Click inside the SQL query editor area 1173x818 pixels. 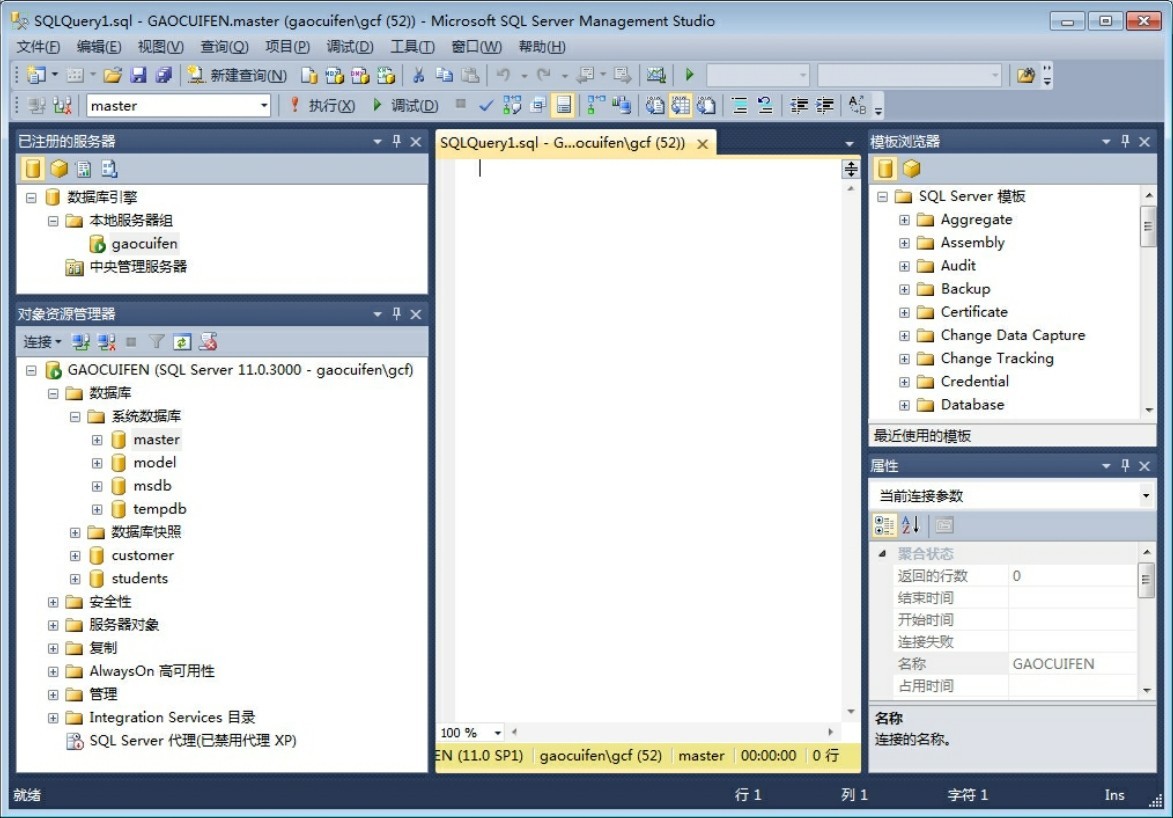[x=647, y=442]
